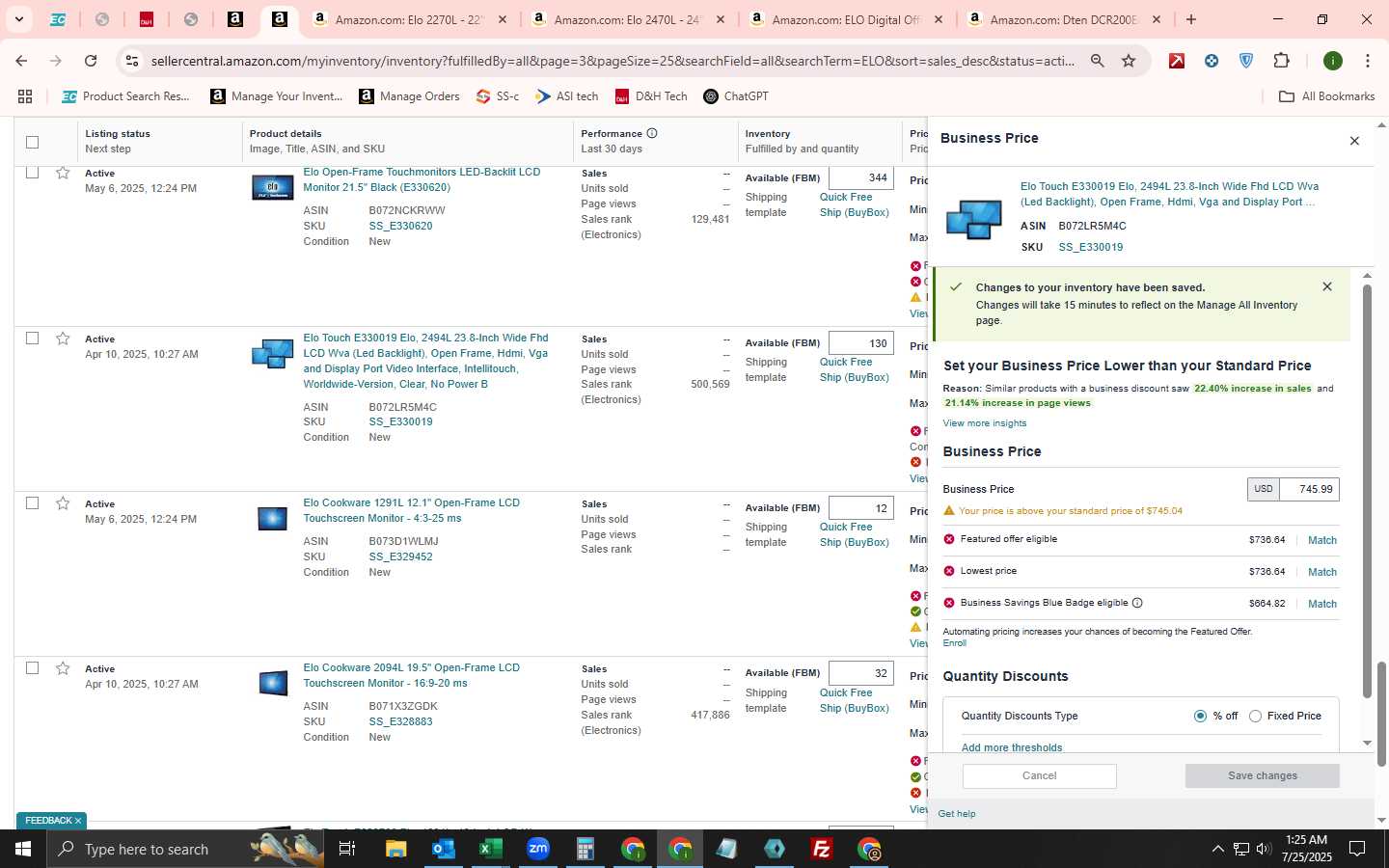Image resolution: width=1389 pixels, height=868 pixels.
Task: Open D&H Tech bookmark
Action: (651, 96)
